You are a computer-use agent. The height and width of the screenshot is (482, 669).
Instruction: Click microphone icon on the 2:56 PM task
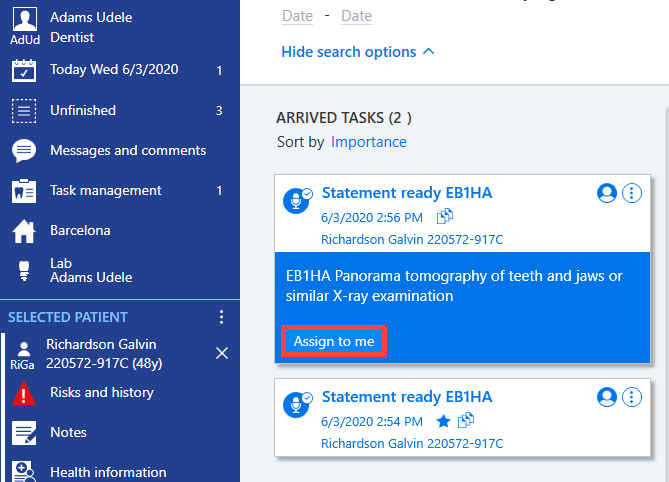[x=297, y=200]
